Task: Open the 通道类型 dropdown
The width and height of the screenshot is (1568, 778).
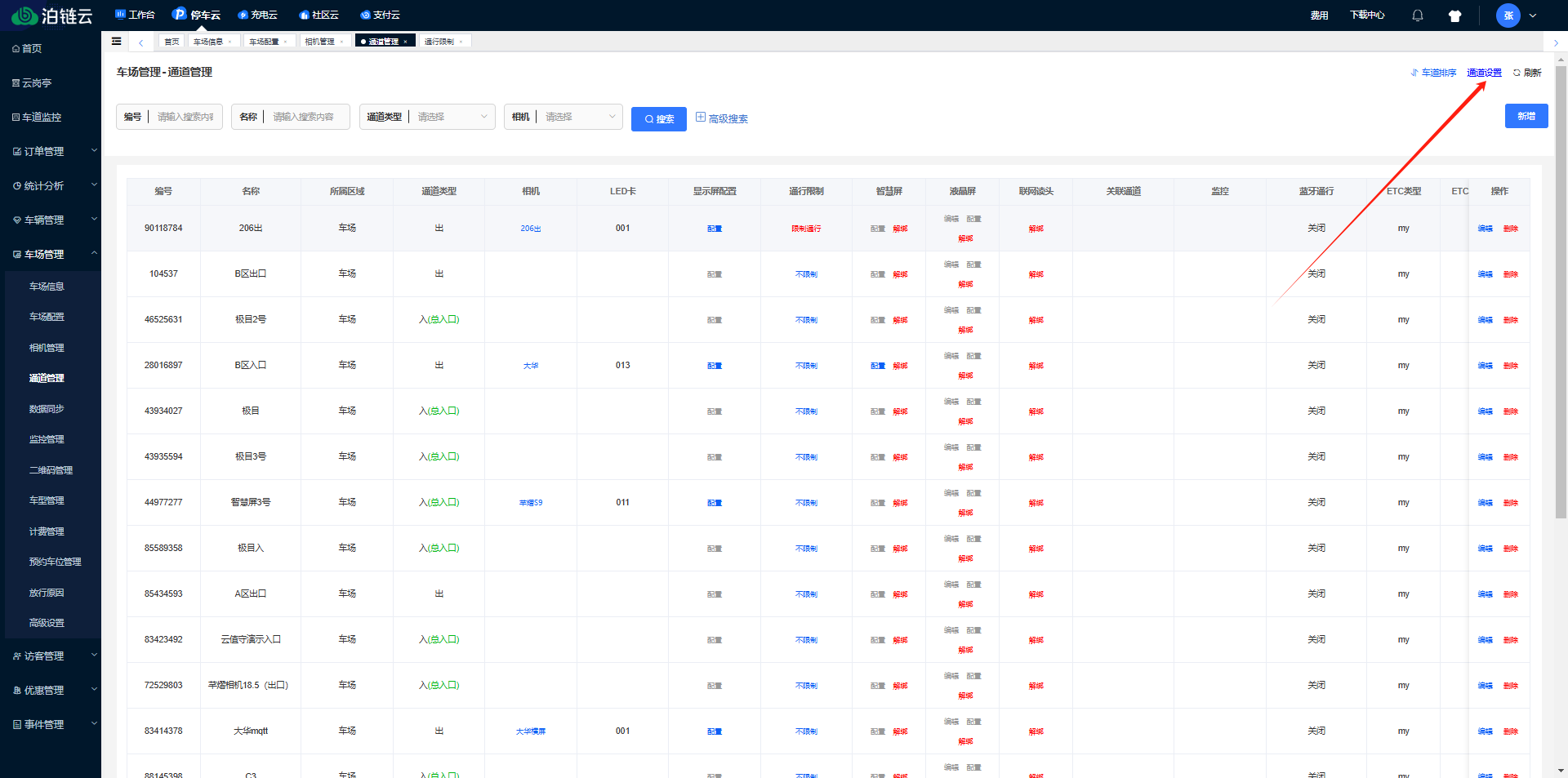Action: pyautogui.click(x=452, y=117)
